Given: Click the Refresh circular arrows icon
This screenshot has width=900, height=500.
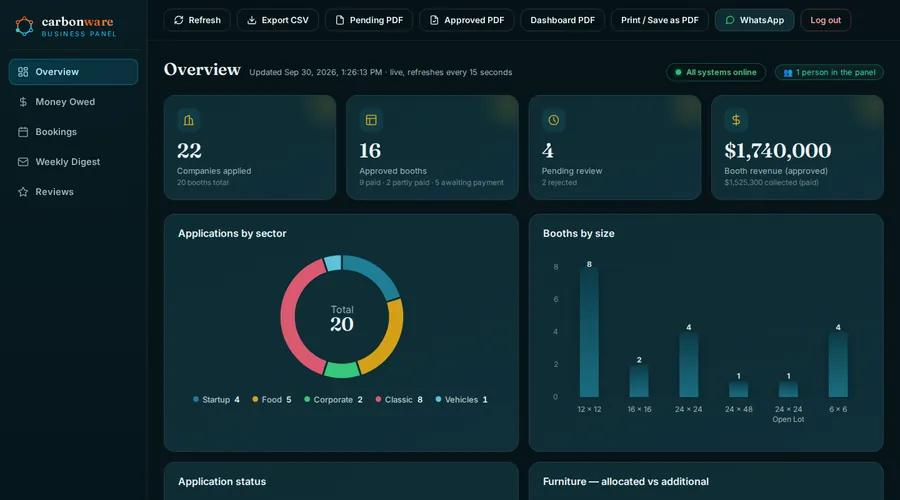Looking at the screenshot, I should point(179,20).
